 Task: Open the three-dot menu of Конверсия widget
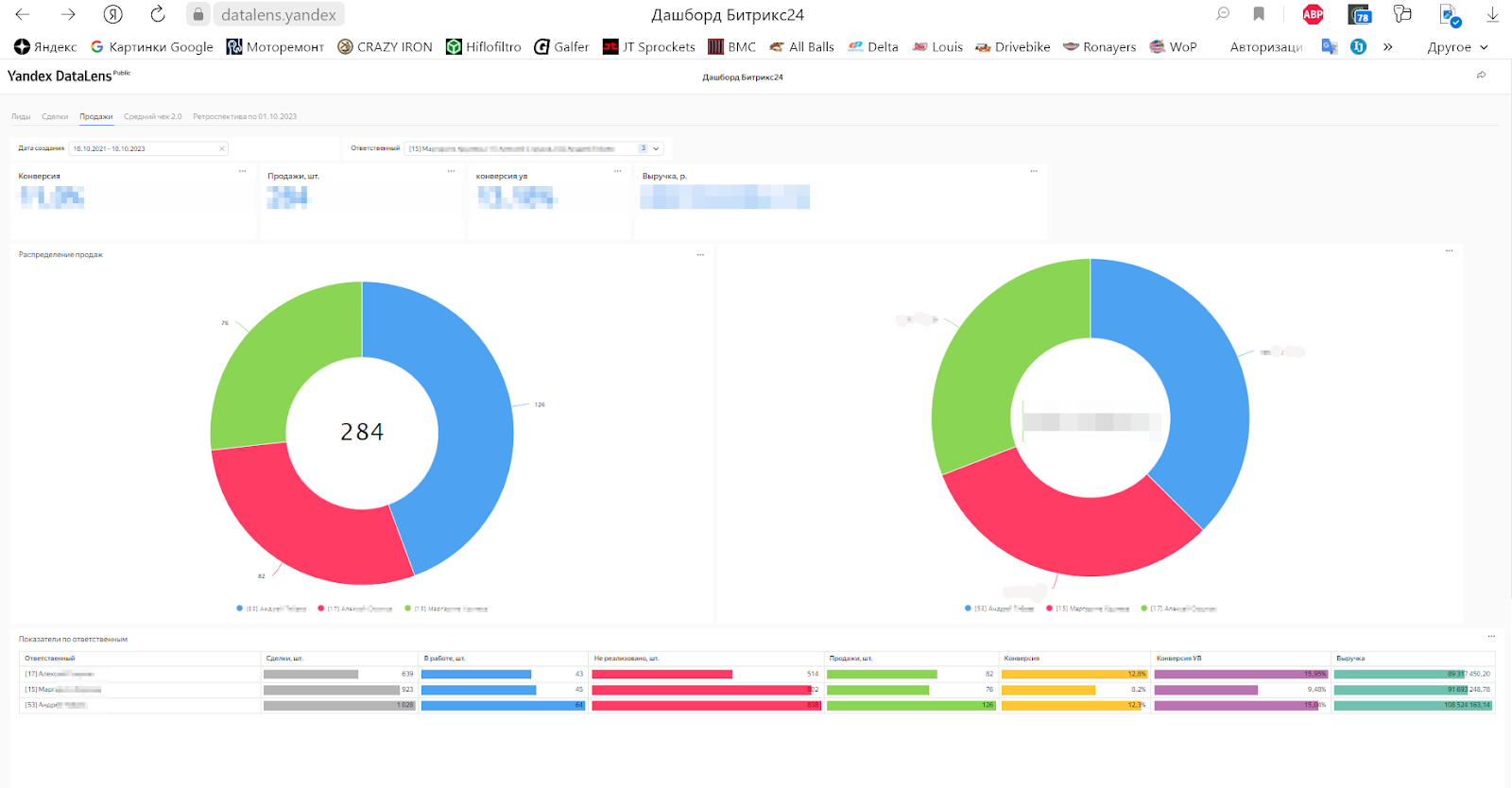pyautogui.click(x=242, y=171)
